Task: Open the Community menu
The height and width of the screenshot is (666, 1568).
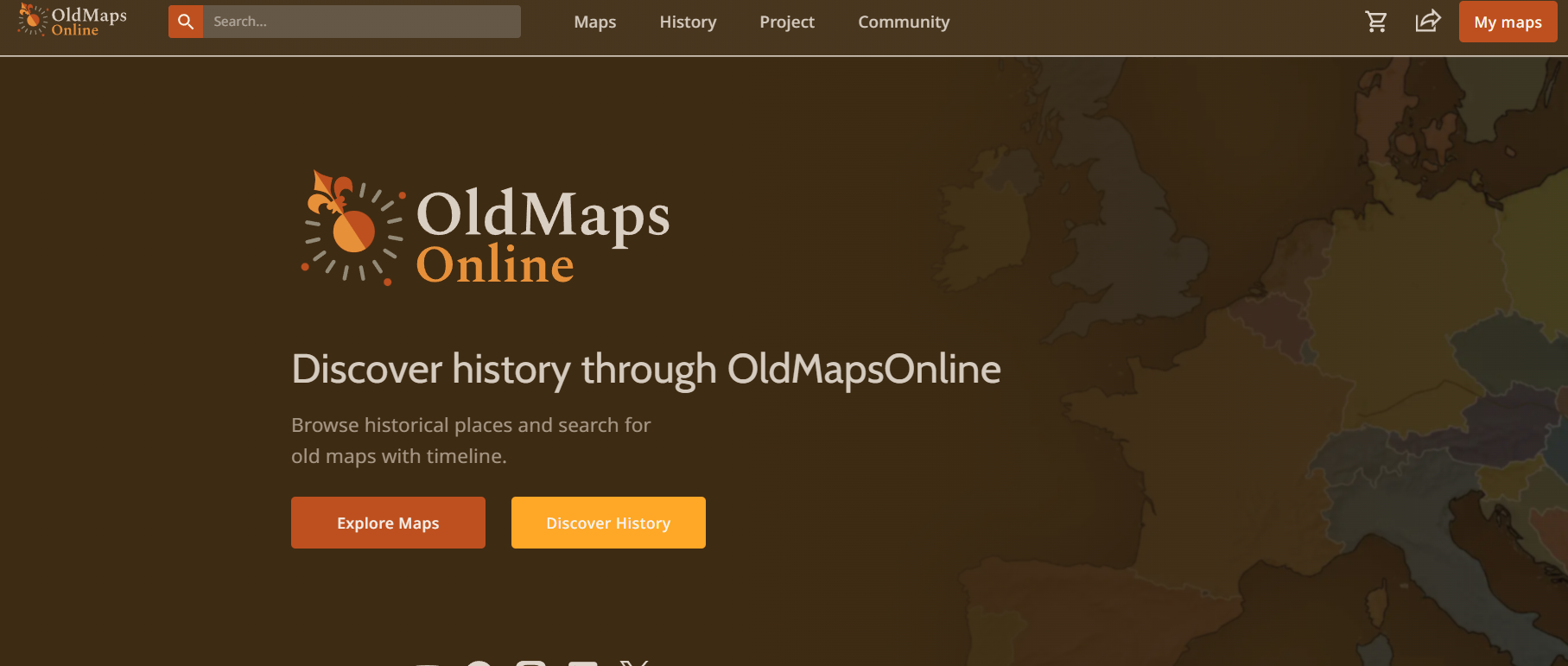Action: pos(904,22)
